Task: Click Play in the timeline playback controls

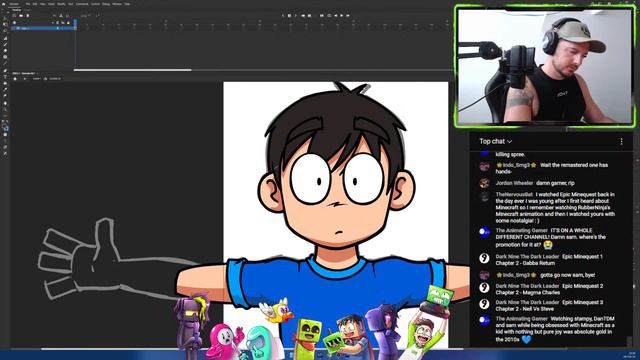Action: (x=341, y=16)
